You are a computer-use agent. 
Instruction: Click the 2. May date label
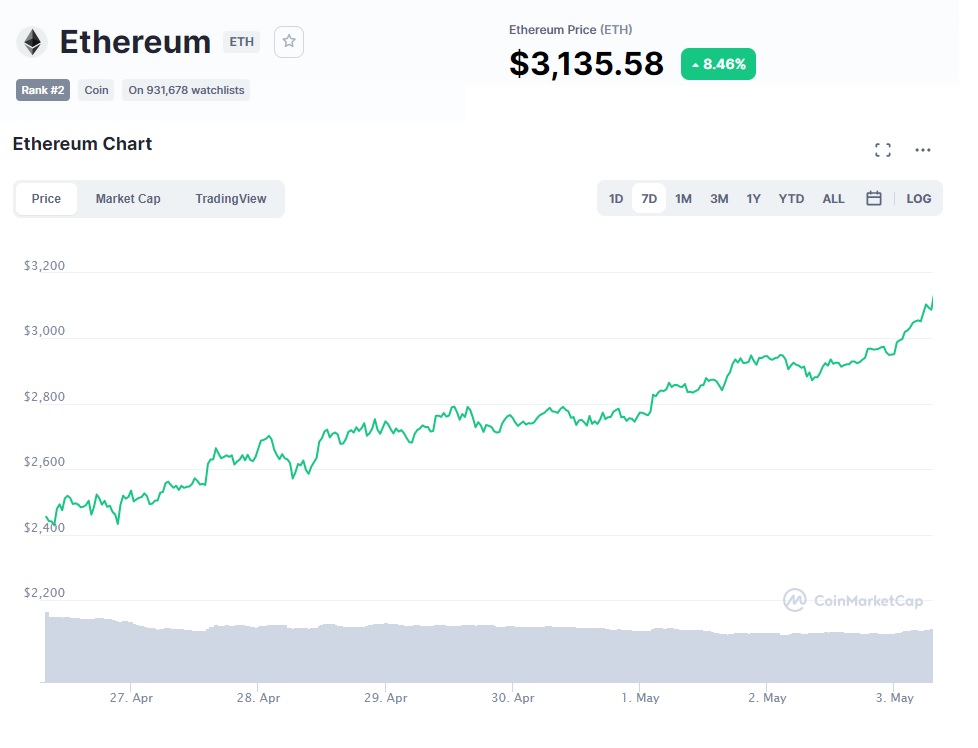click(767, 697)
